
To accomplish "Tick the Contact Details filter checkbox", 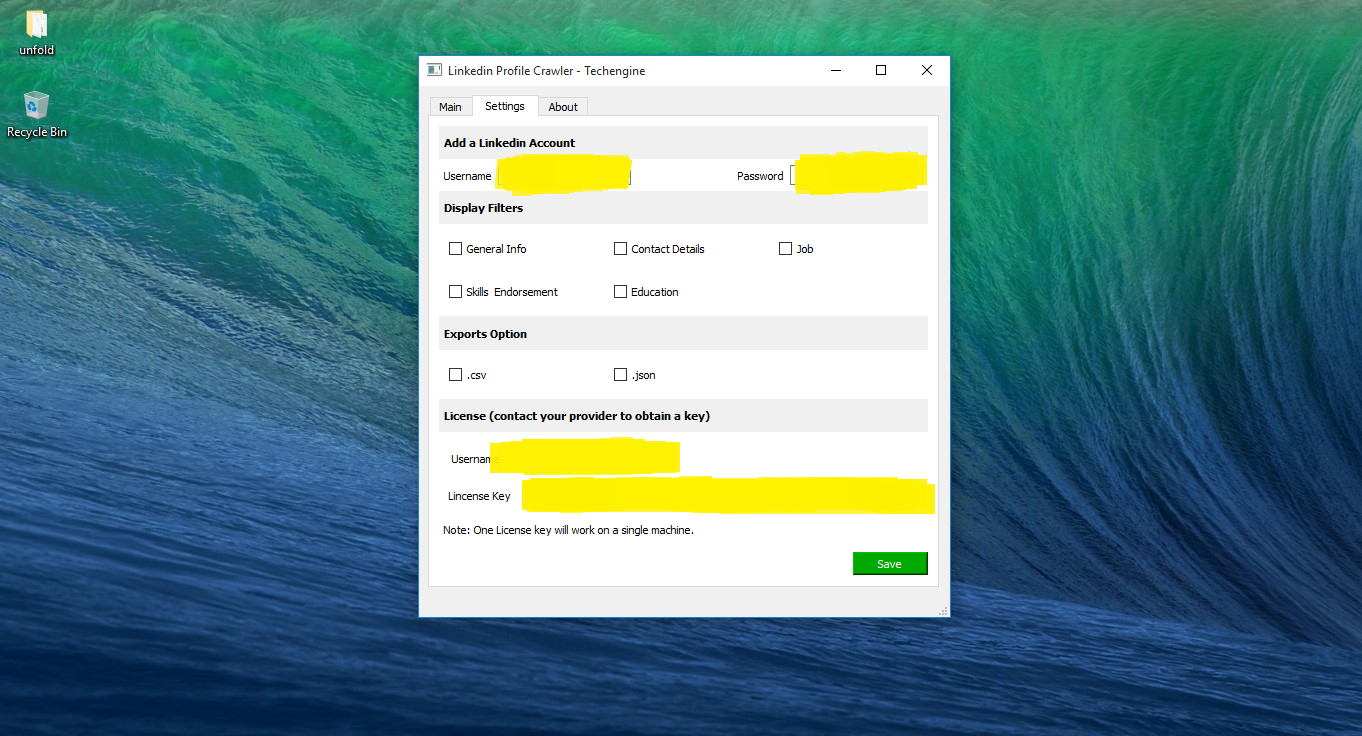I will click(x=621, y=249).
